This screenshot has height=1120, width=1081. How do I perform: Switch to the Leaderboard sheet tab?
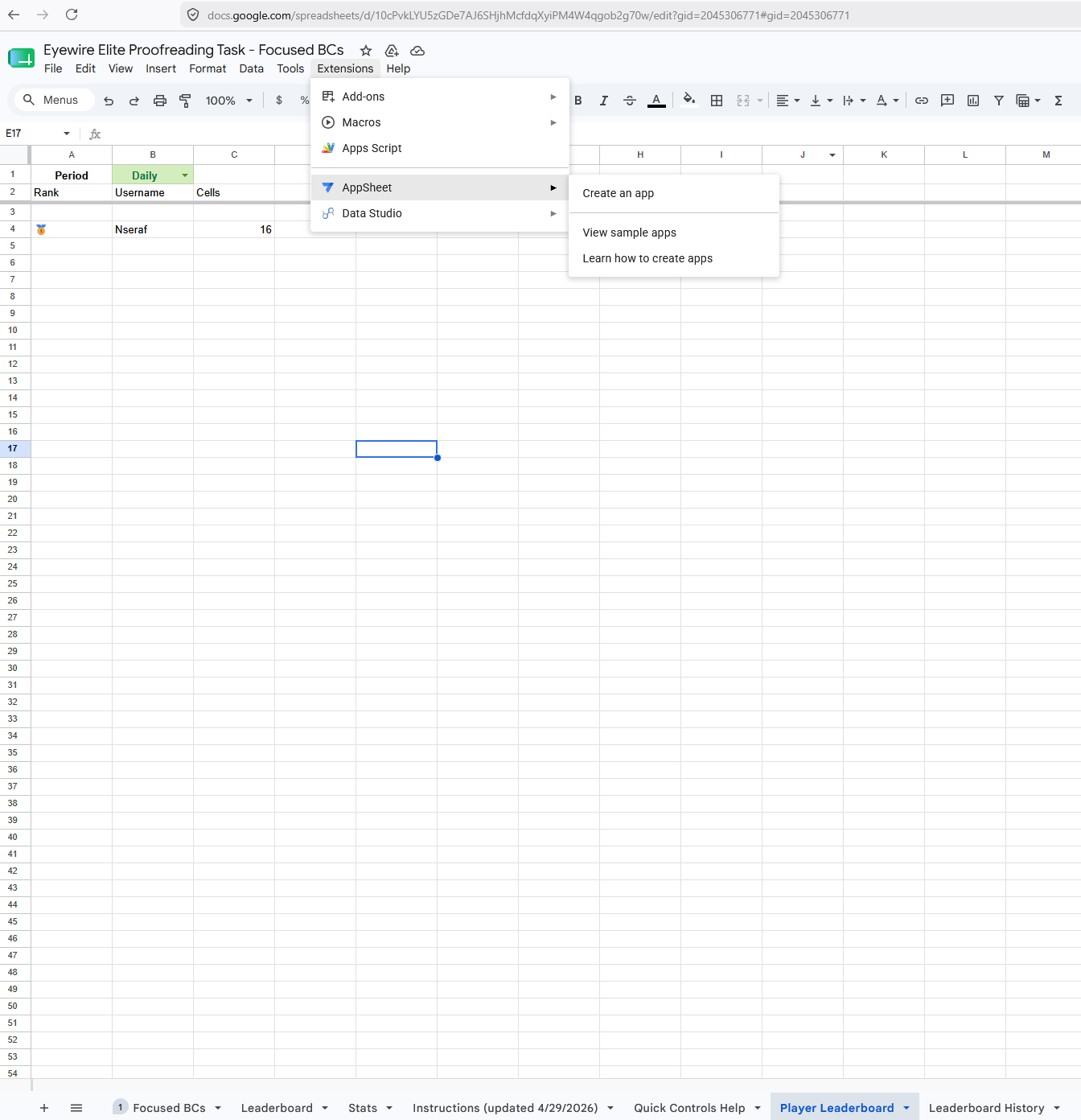[277, 1108]
